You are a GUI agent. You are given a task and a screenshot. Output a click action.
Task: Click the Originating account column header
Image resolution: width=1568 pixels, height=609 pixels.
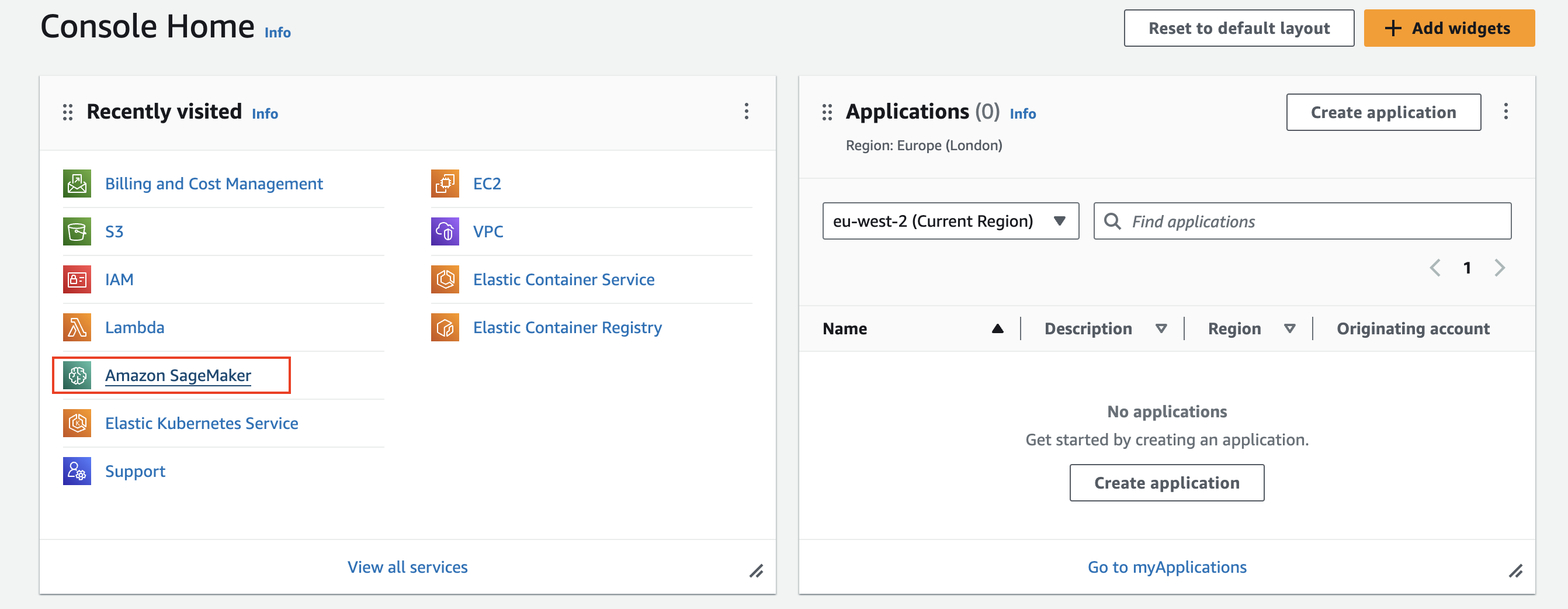point(1413,329)
